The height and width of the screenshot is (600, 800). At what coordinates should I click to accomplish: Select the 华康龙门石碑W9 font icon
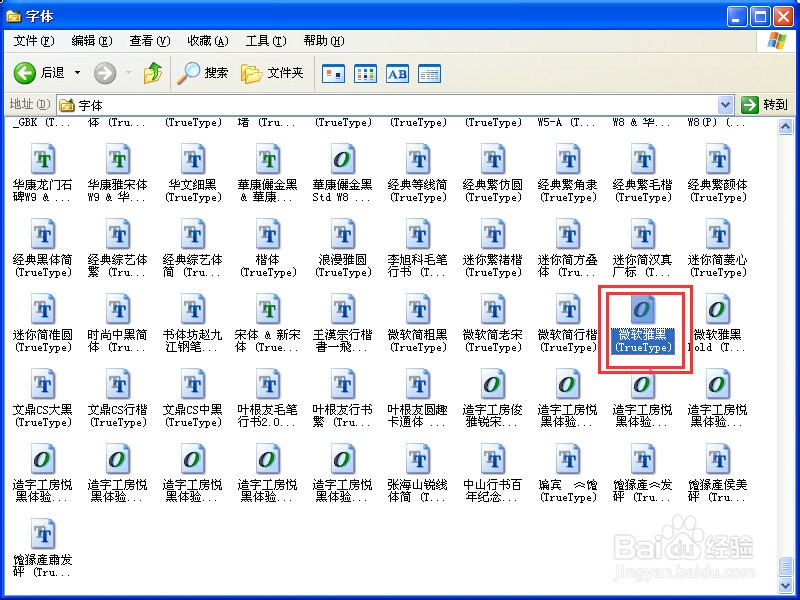click(x=43, y=159)
